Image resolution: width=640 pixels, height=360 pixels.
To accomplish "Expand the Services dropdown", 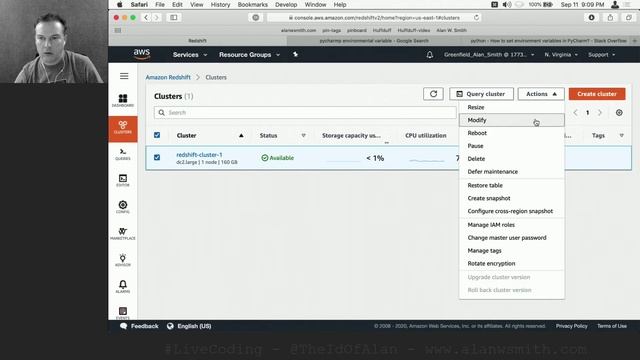I will [190, 55].
